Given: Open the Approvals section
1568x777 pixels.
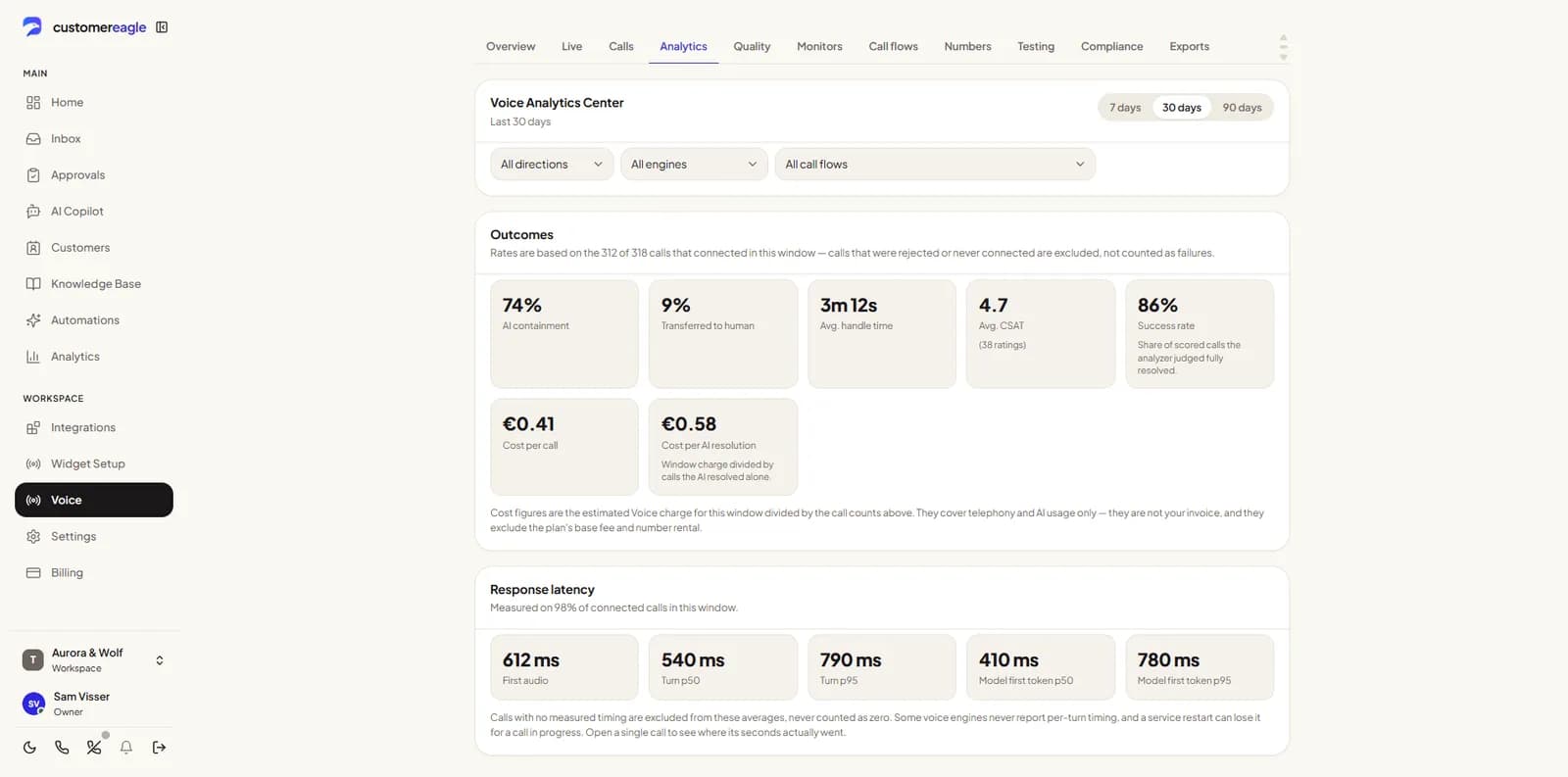Looking at the screenshot, I should tap(94, 174).
